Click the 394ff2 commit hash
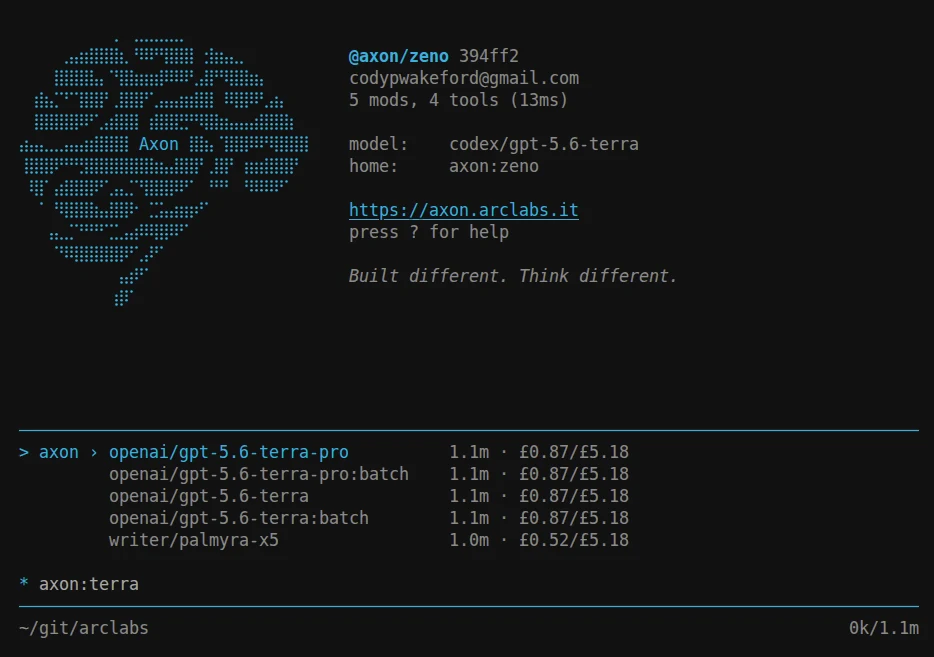 coord(488,56)
